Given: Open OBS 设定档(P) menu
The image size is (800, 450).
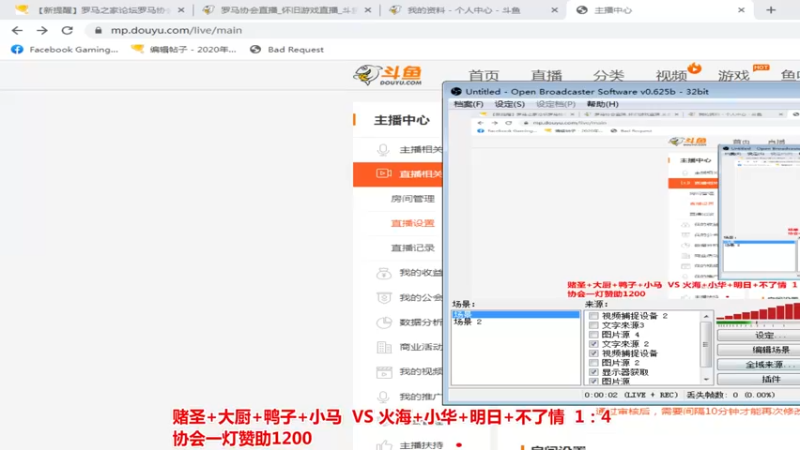Looking at the screenshot, I should pyautogui.click(x=556, y=104).
